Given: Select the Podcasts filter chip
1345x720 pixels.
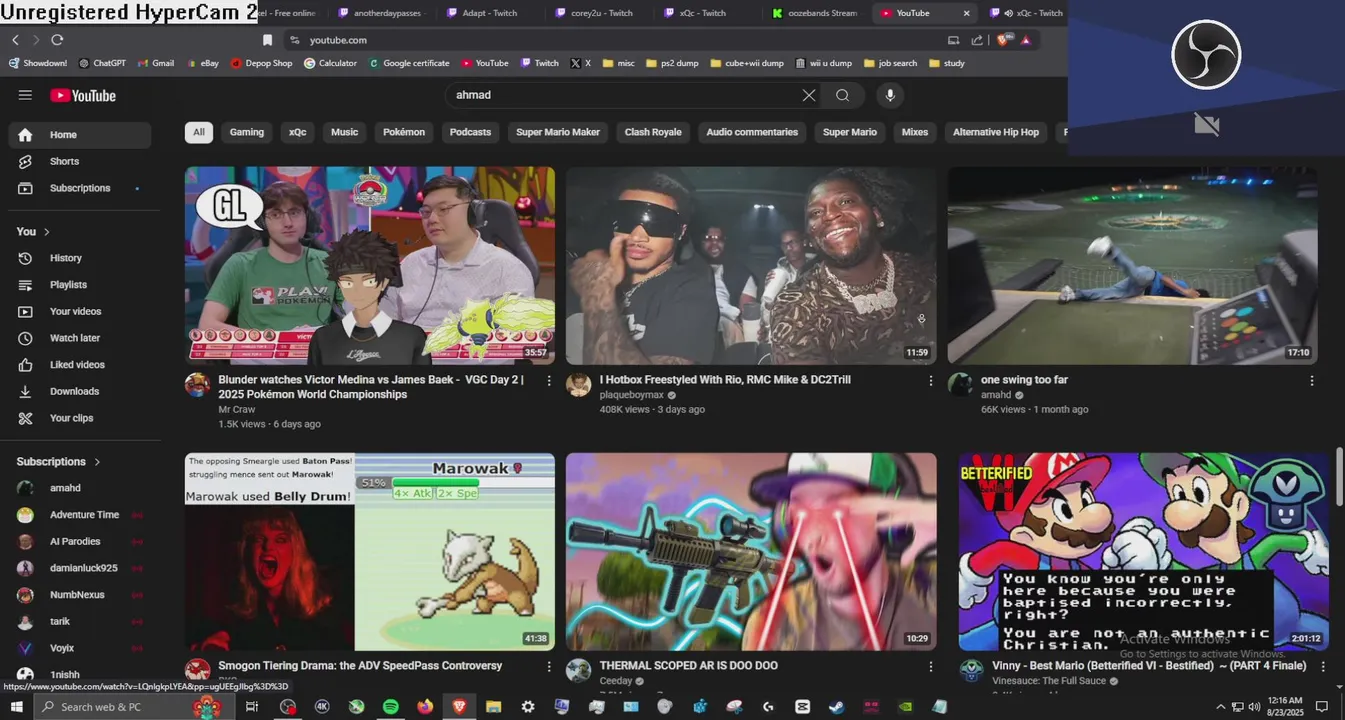Looking at the screenshot, I should tap(470, 132).
